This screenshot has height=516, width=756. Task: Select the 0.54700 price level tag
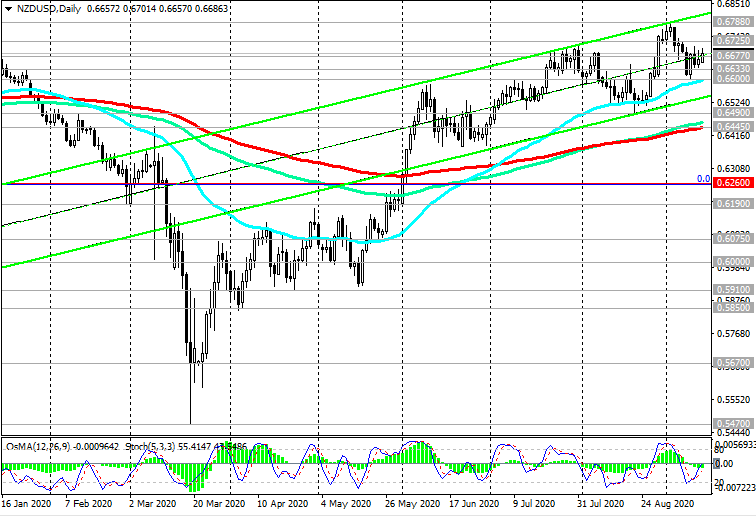point(733,423)
